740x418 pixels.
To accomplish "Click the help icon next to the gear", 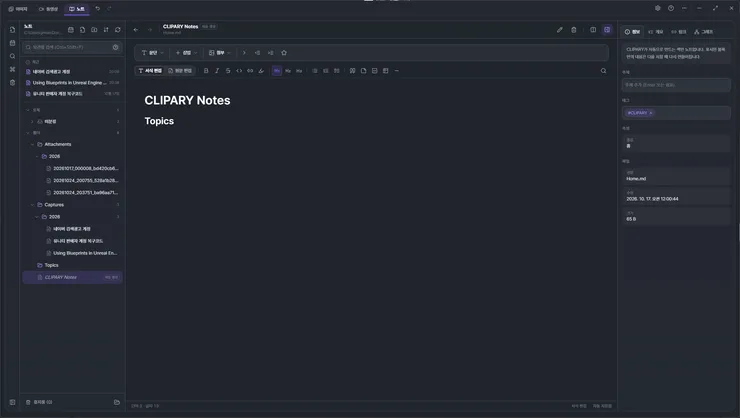I will [x=671, y=8].
